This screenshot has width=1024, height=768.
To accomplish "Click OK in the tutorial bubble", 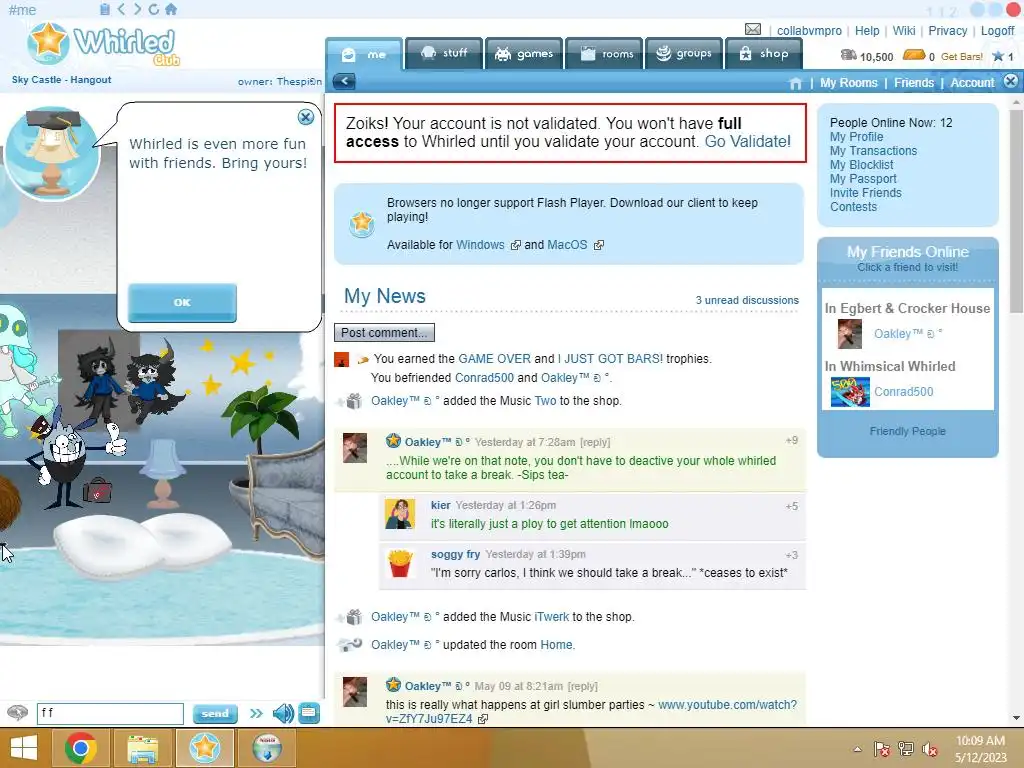I will click(x=182, y=302).
